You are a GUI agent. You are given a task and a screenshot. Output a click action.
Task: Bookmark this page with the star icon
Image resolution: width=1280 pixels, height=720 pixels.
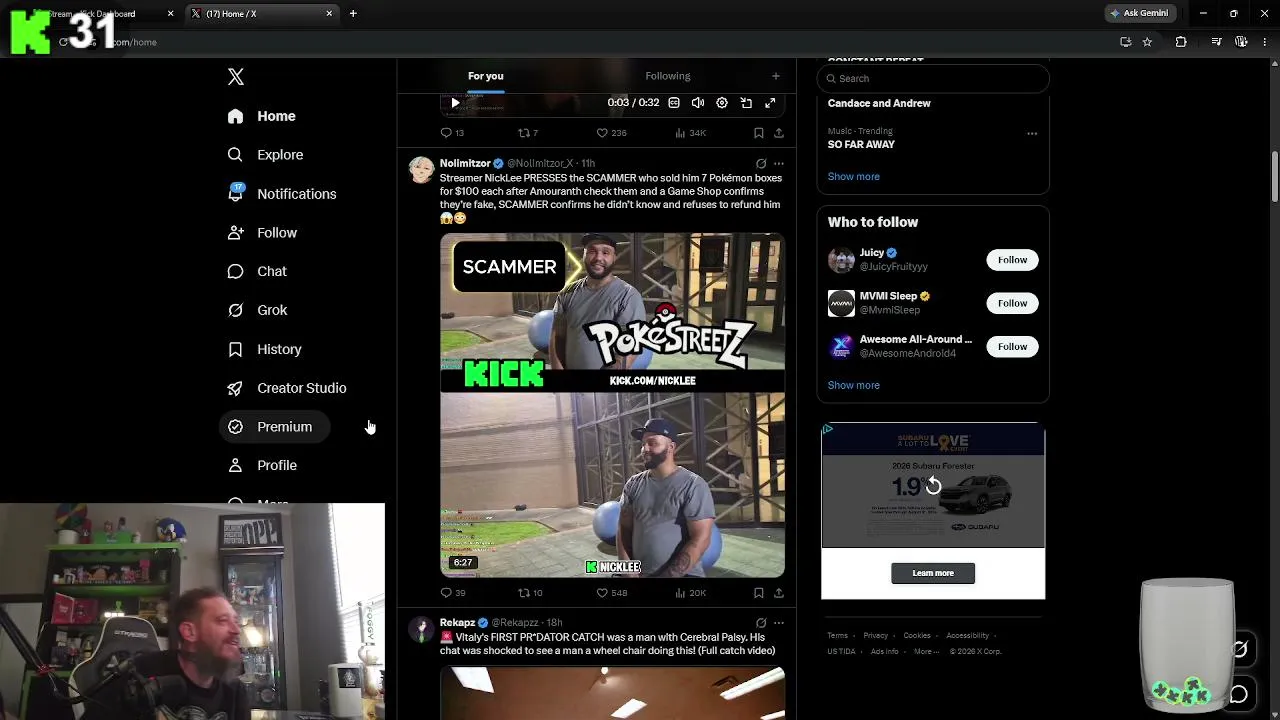click(1147, 42)
